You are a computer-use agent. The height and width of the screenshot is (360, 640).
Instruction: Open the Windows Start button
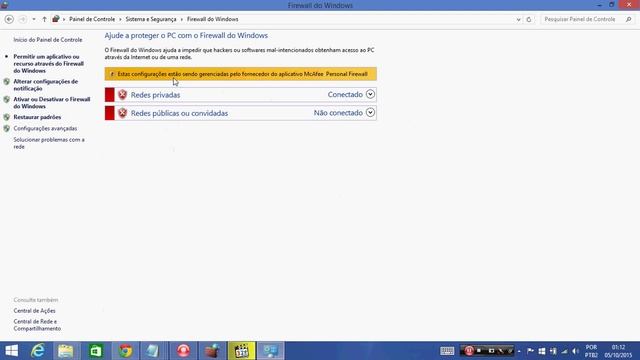pos(11,351)
